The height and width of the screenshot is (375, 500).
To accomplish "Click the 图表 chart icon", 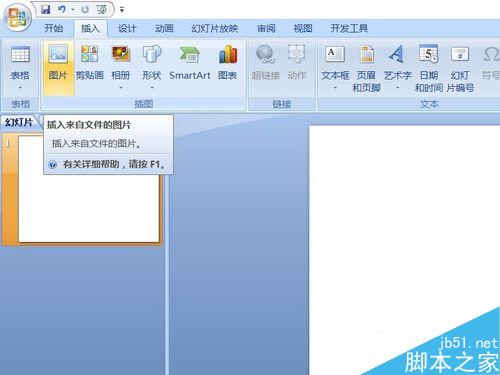I will (x=228, y=54).
